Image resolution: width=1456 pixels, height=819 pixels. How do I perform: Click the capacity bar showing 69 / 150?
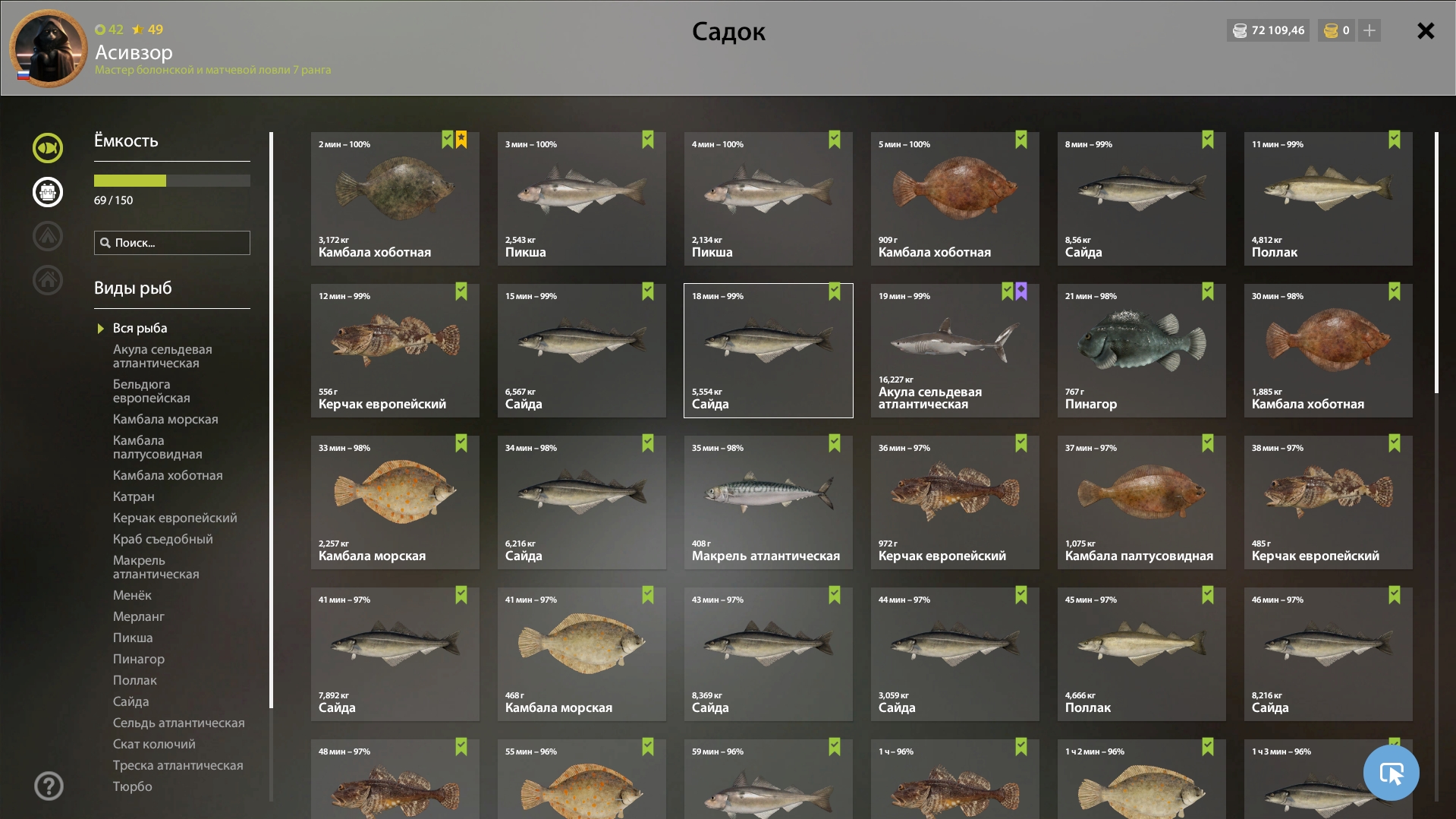pos(171,181)
